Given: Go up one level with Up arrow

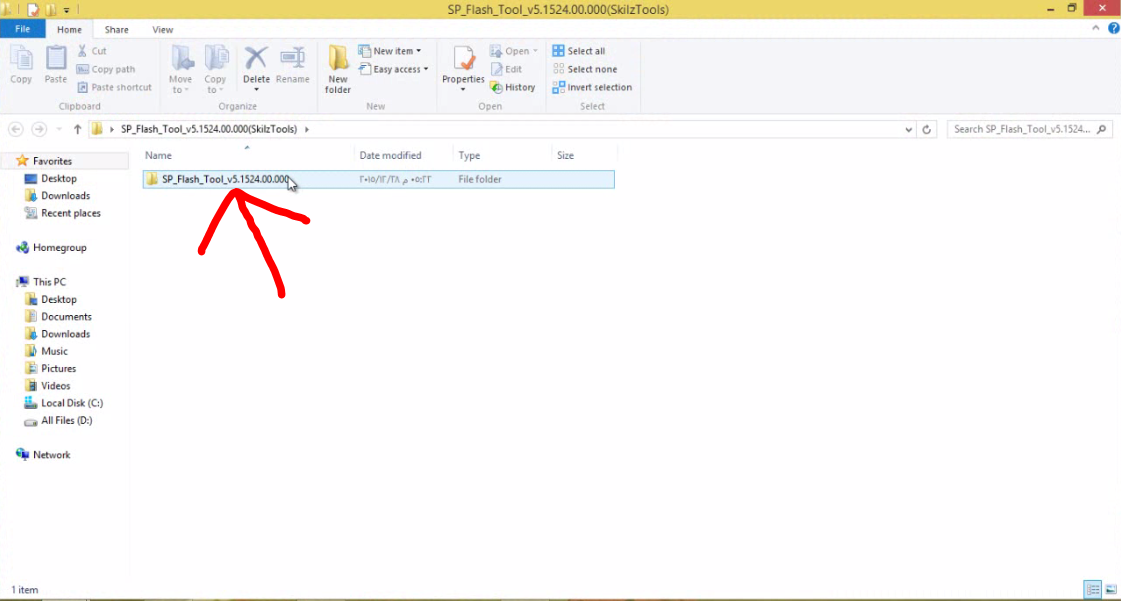Looking at the screenshot, I should 77,129.
